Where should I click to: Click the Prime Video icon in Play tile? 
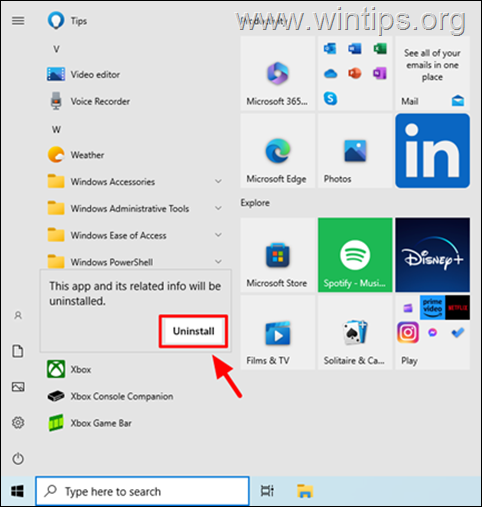(432, 307)
